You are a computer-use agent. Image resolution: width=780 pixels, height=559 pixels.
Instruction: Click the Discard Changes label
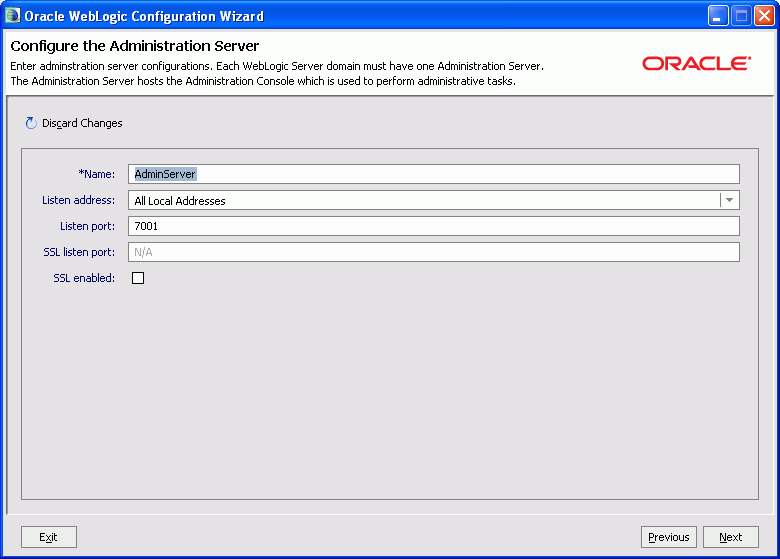click(82, 123)
